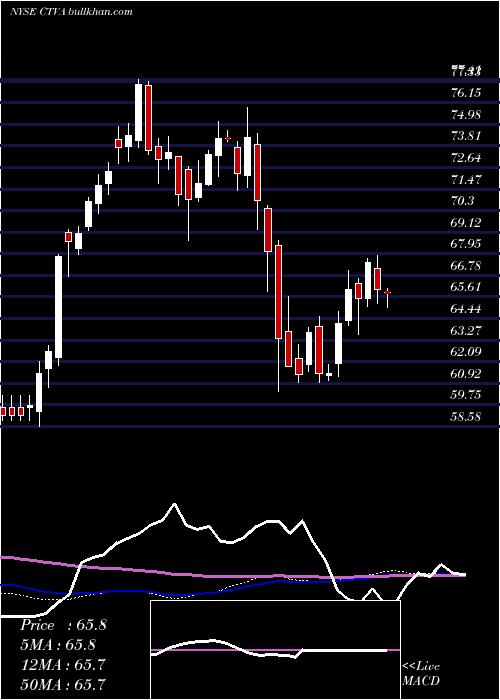
Task: Select the 58.58 price axis label
Action: tap(466, 417)
